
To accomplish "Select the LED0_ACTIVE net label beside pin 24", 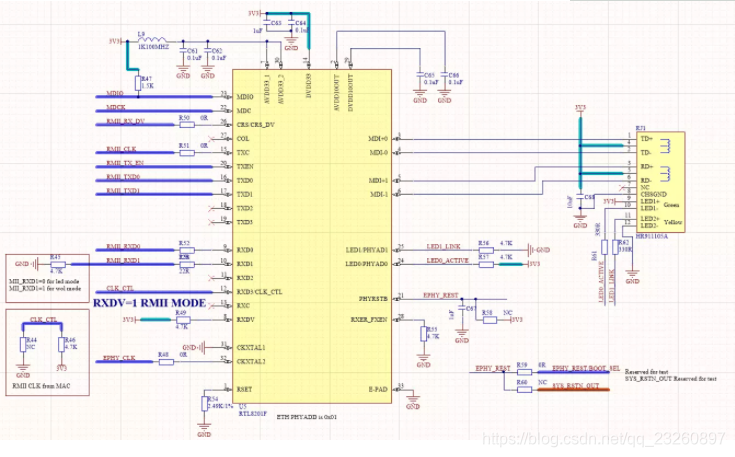I will [448, 260].
